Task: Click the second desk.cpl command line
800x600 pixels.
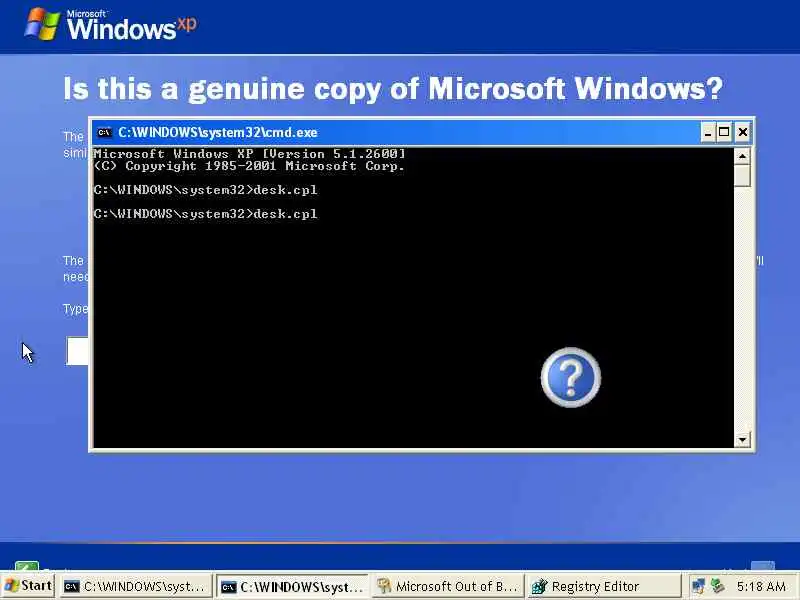Action: (206, 214)
